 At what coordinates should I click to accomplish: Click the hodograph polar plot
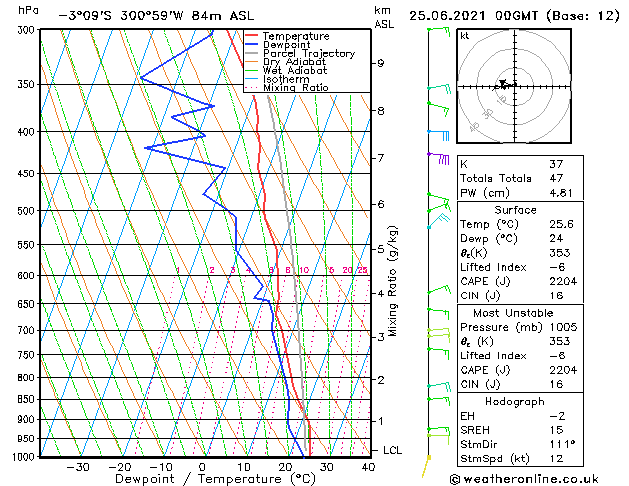pyautogui.click(x=514, y=86)
